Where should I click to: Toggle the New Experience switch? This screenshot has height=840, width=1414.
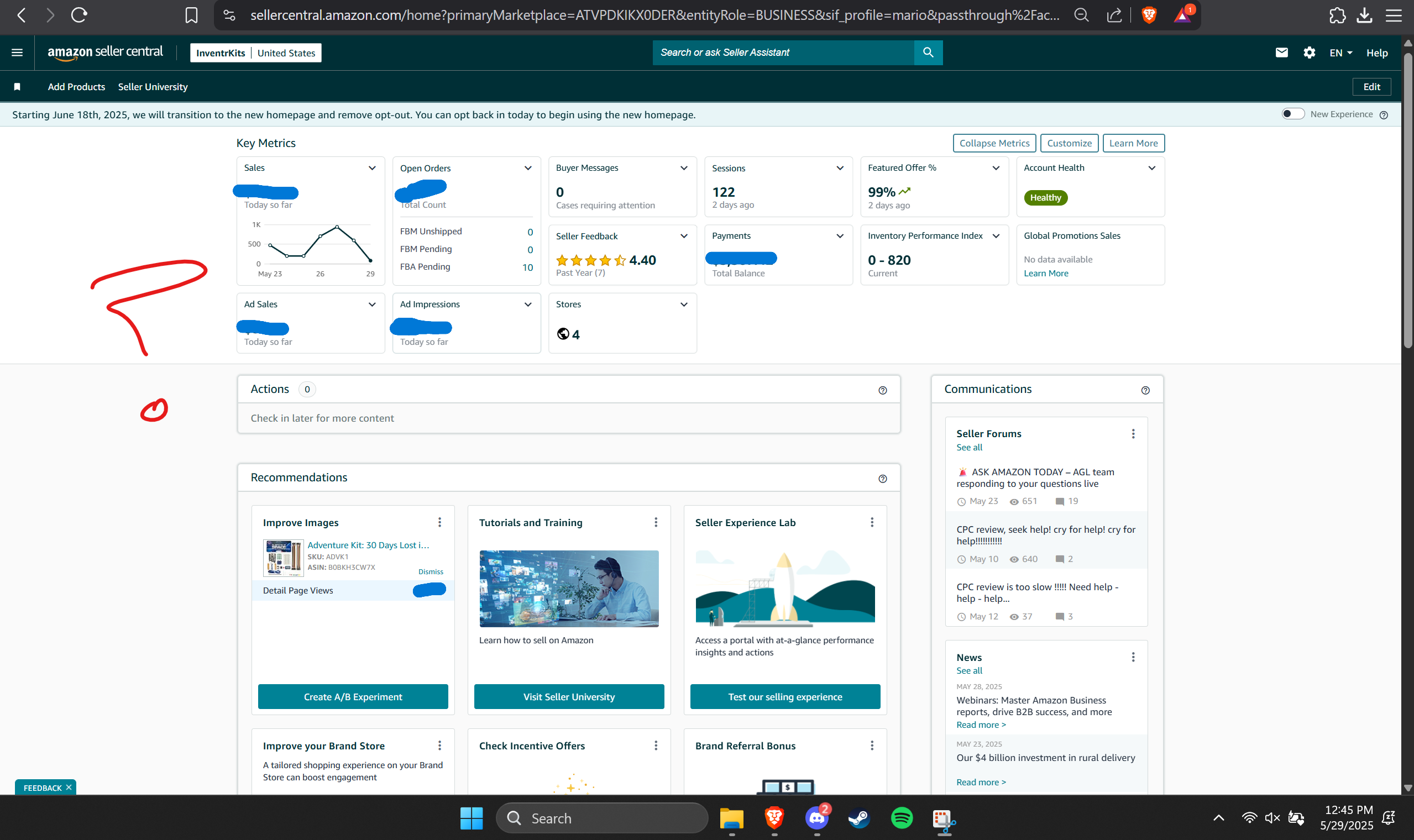click(x=1292, y=114)
